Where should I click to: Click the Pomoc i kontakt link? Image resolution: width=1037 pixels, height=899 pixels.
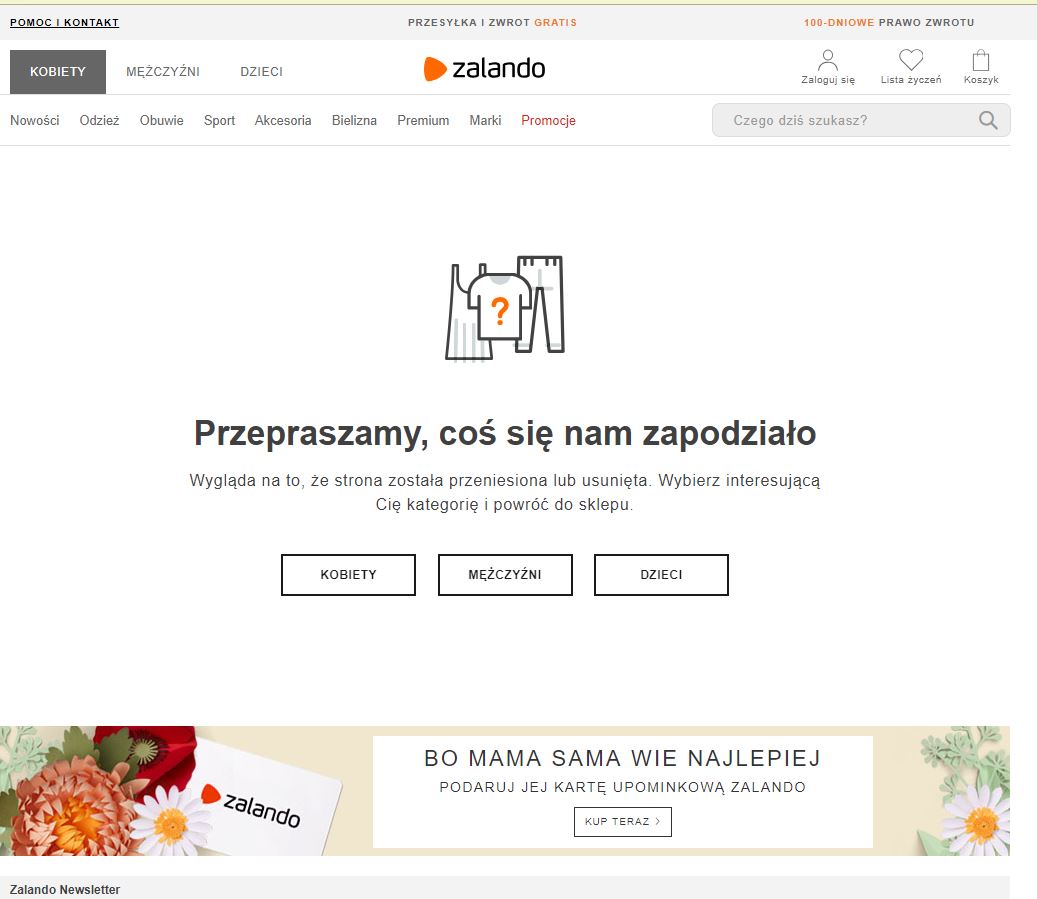tap(64, 23)
